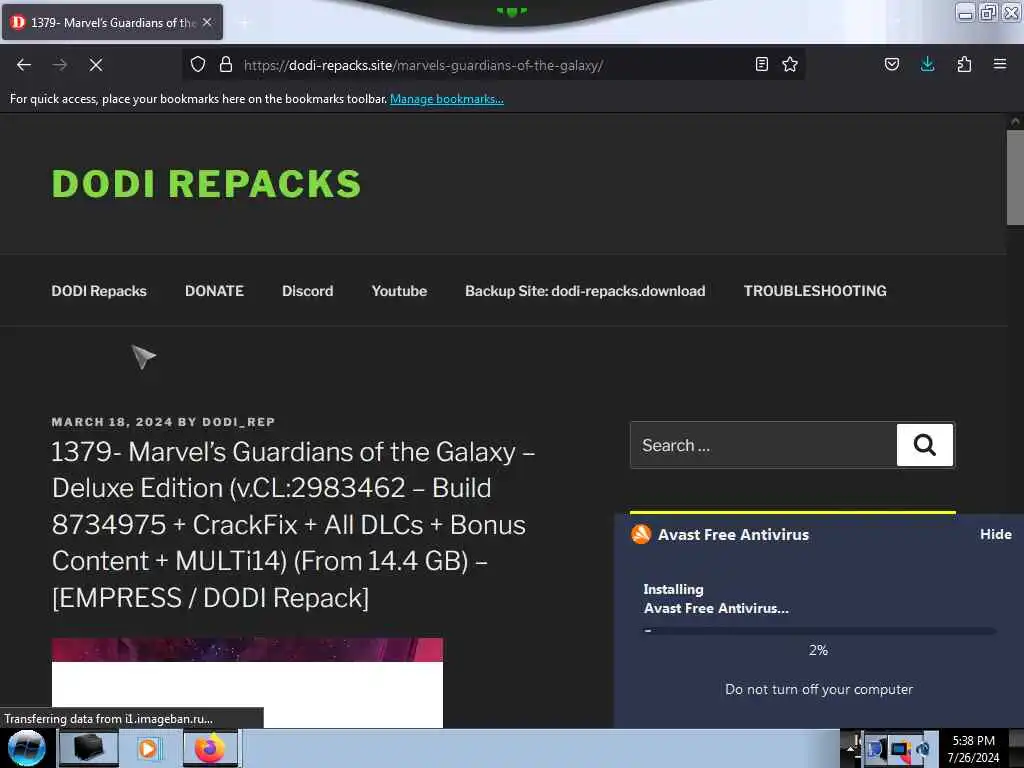Click the colorful monitor tray icon

coord(901,749)
